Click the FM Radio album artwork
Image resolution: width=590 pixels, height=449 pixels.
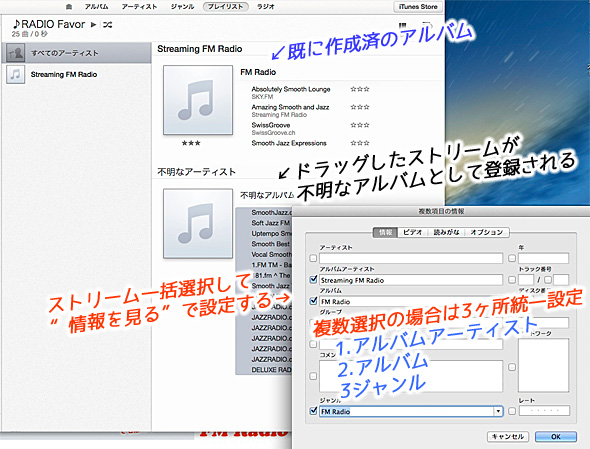tap(198, 100)
